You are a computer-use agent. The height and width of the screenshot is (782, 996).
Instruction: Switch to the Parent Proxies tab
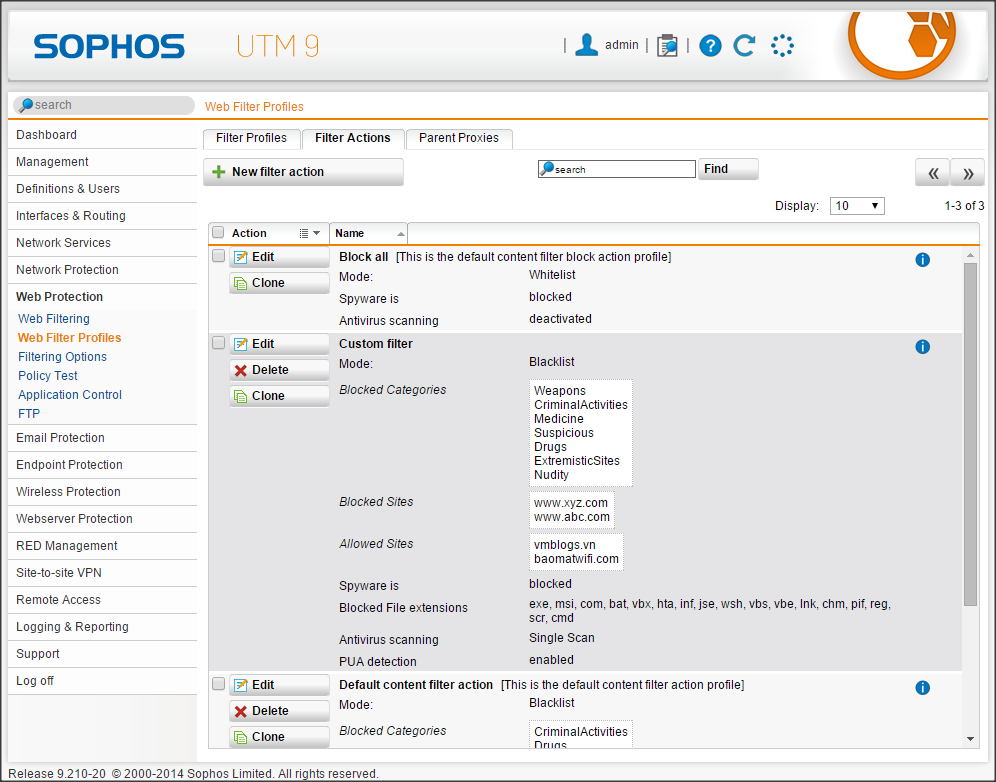(459, 138)
